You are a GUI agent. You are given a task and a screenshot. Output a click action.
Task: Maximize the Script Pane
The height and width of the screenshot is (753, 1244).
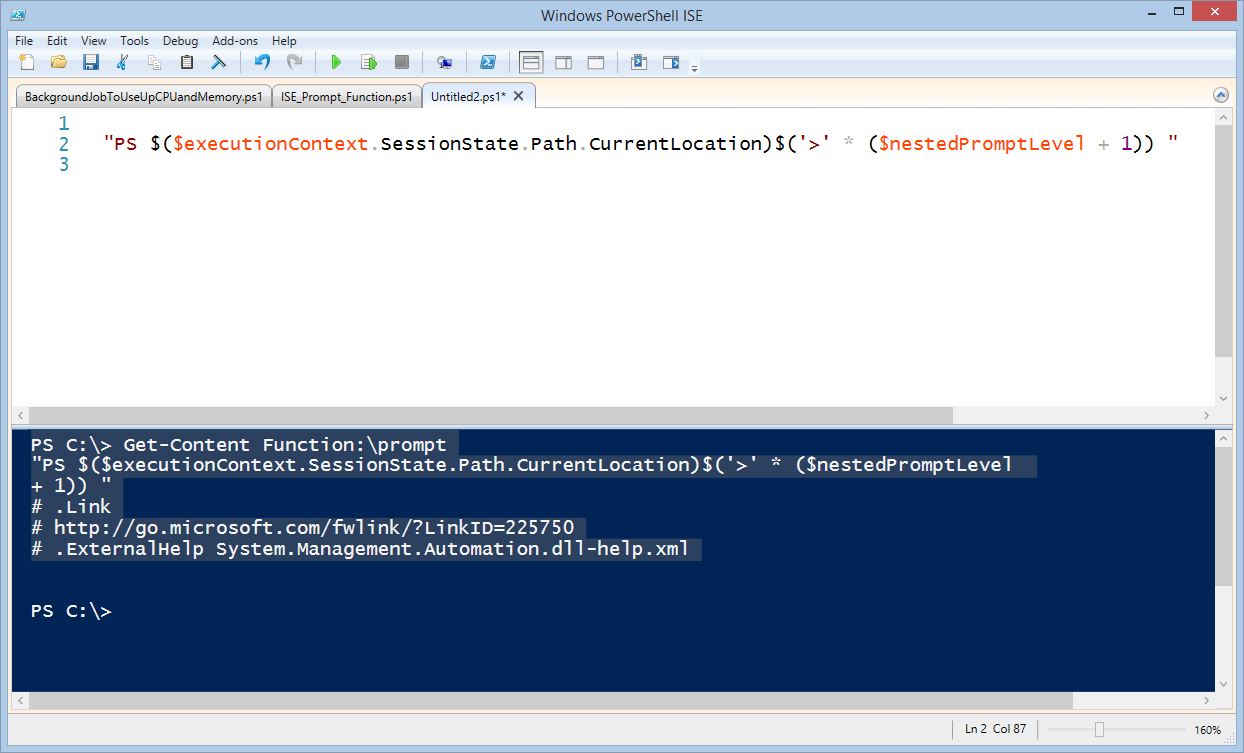click(x=595, y=61)
